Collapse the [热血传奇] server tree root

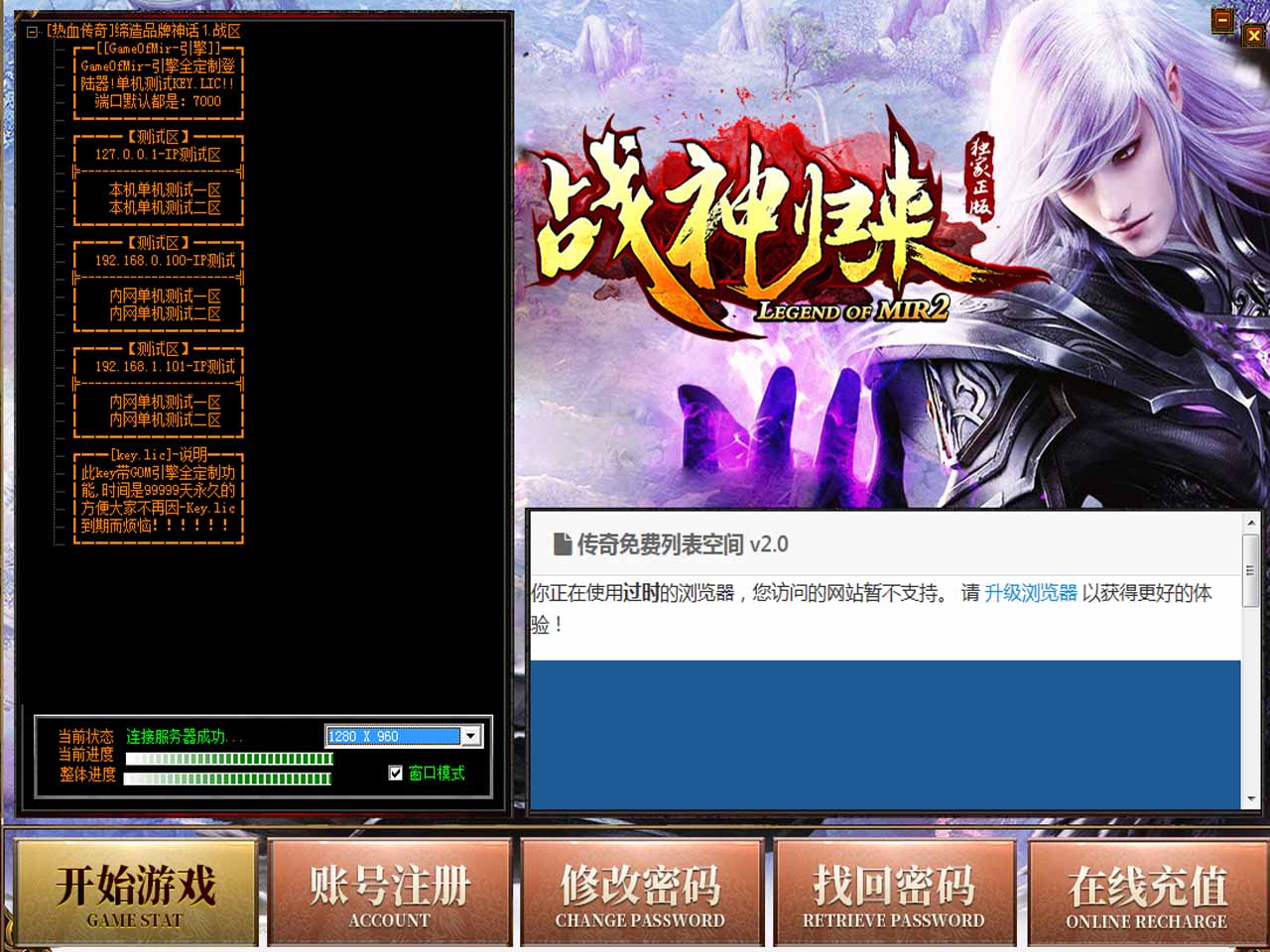click(x=32, y=32)
